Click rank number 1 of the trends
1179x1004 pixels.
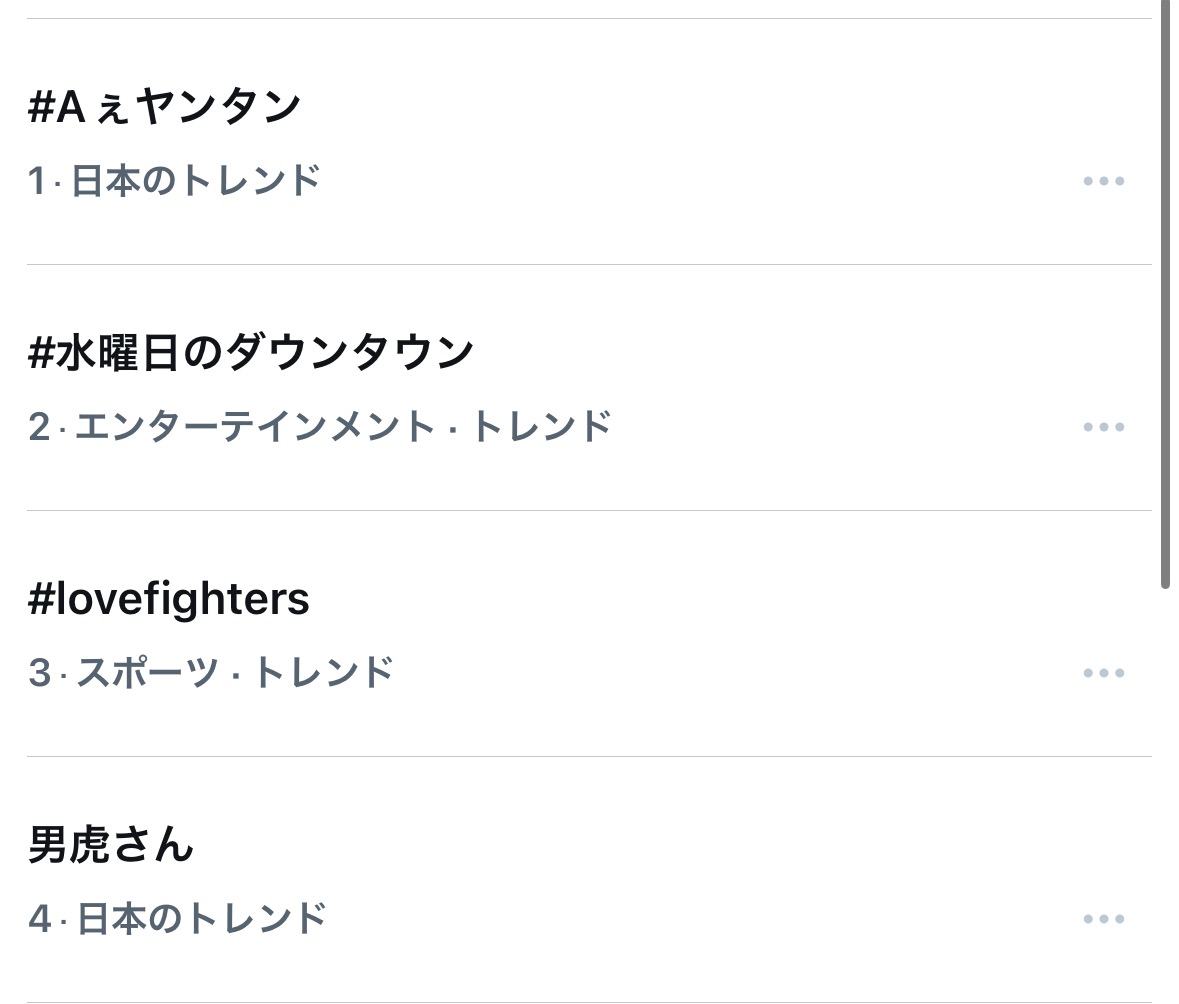[37, 181]
